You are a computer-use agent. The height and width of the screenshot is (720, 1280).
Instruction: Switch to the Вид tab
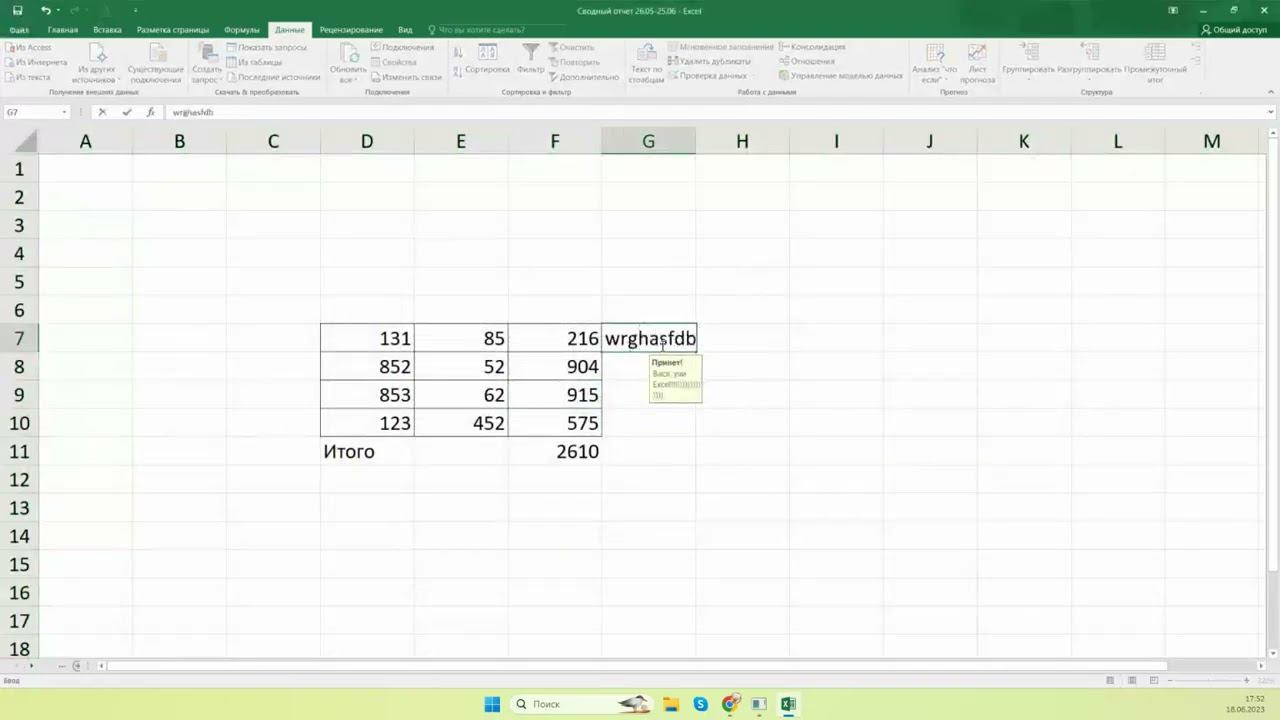coord(405,30)
